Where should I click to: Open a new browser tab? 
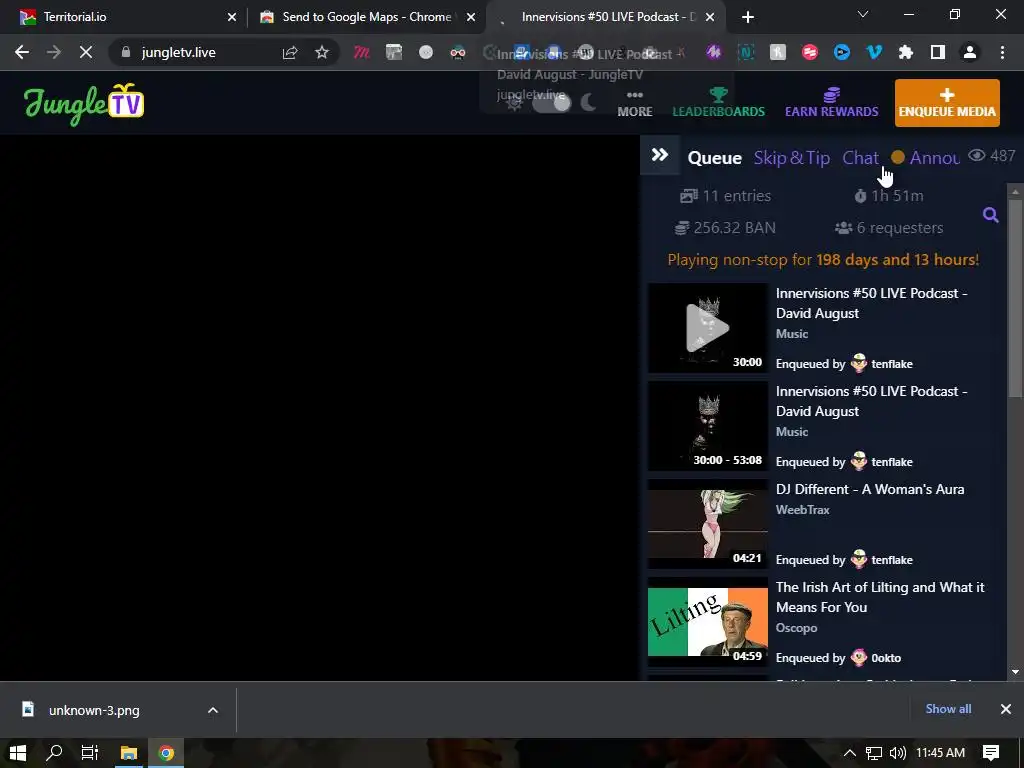pos(748,17)
